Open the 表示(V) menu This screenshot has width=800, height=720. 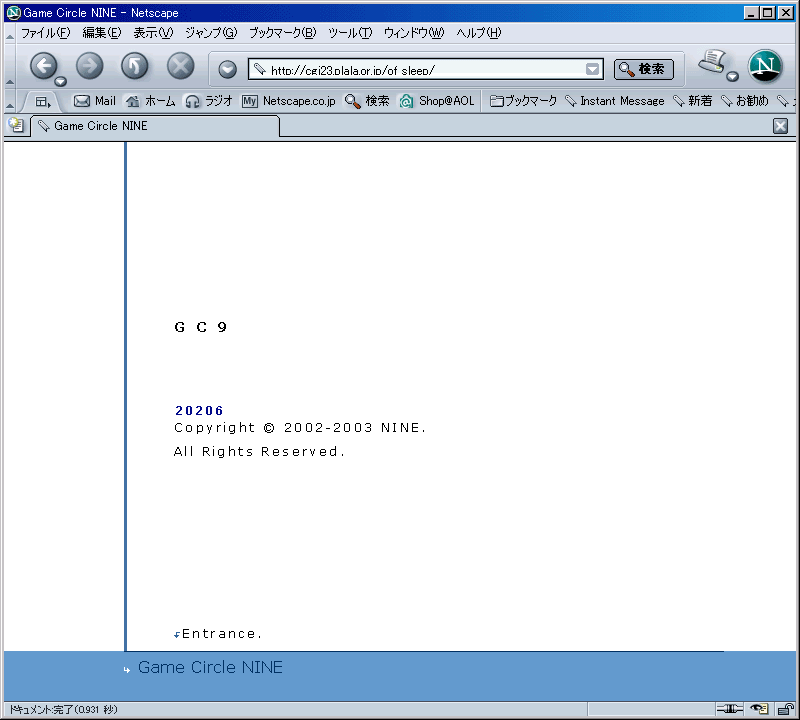click(x=153, y=33)
